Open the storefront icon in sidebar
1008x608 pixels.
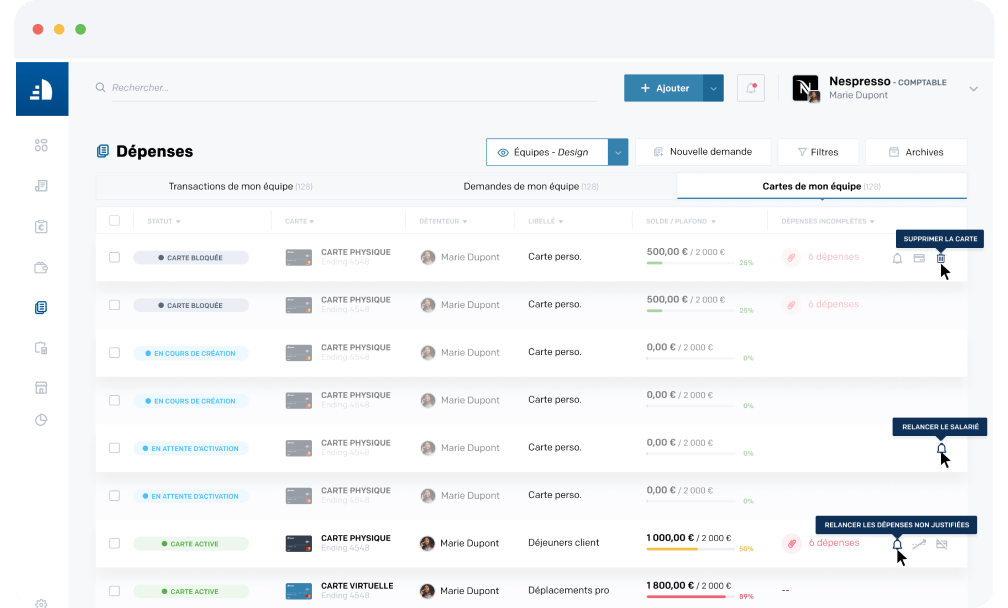[41, 388]
